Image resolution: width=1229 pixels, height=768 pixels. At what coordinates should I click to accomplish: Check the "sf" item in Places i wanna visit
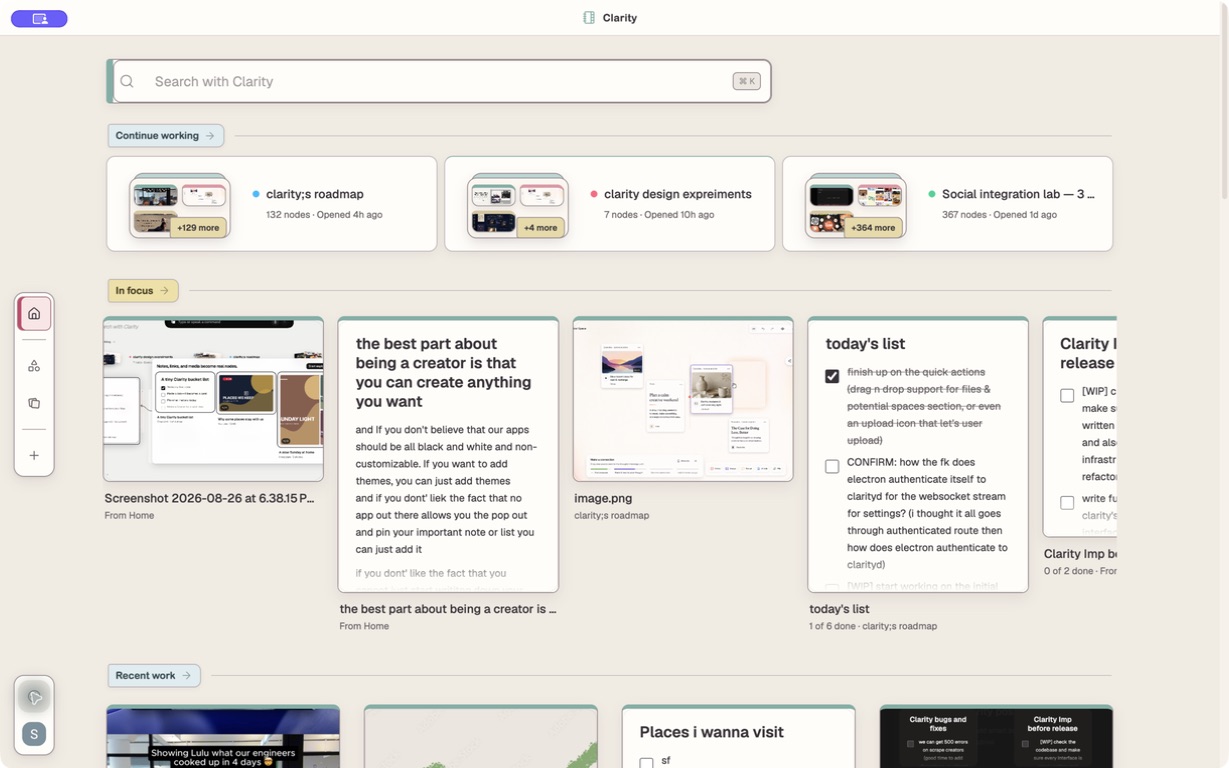[646, 763]
